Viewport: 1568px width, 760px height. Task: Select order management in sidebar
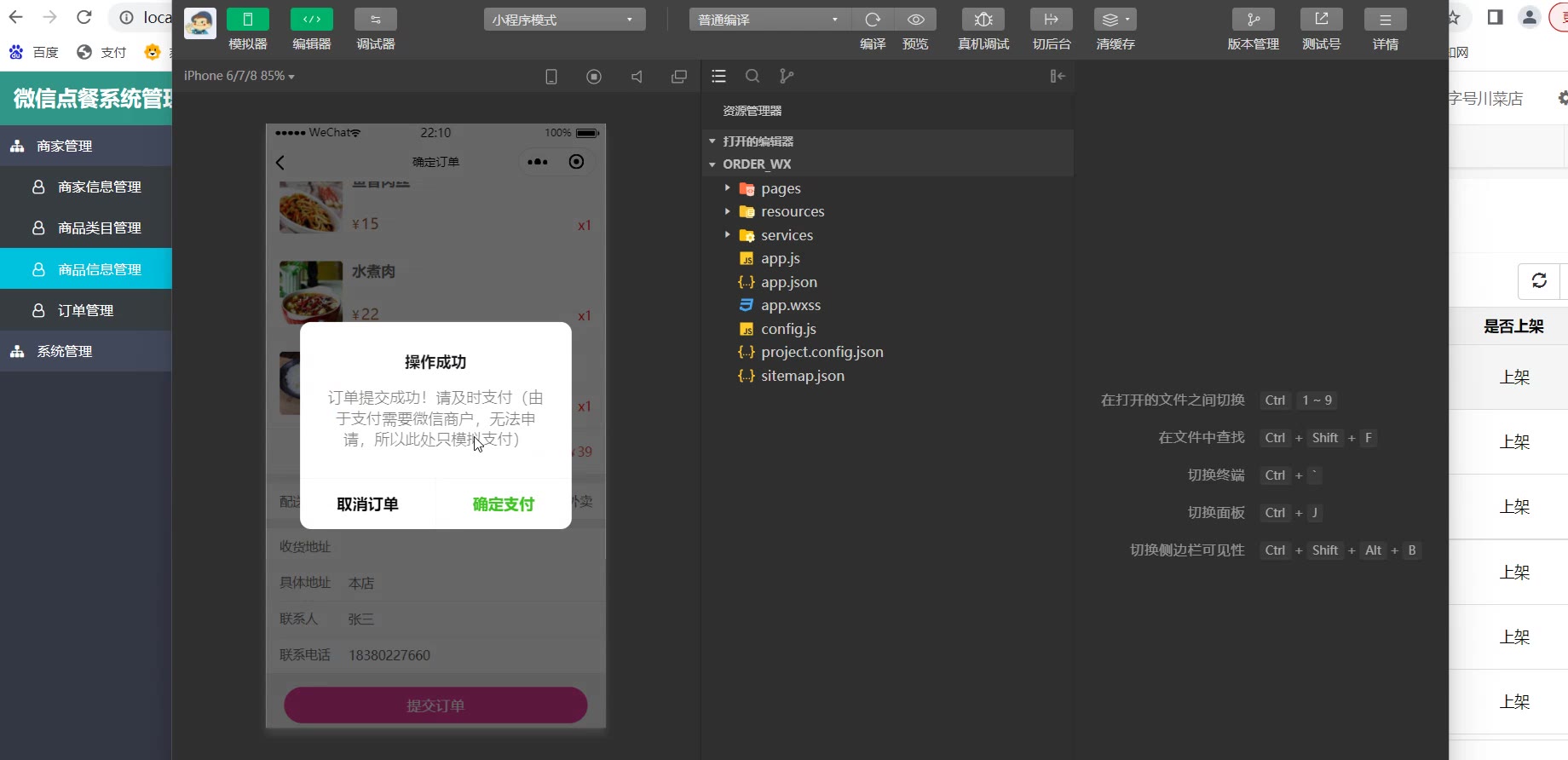pos(85,310)
